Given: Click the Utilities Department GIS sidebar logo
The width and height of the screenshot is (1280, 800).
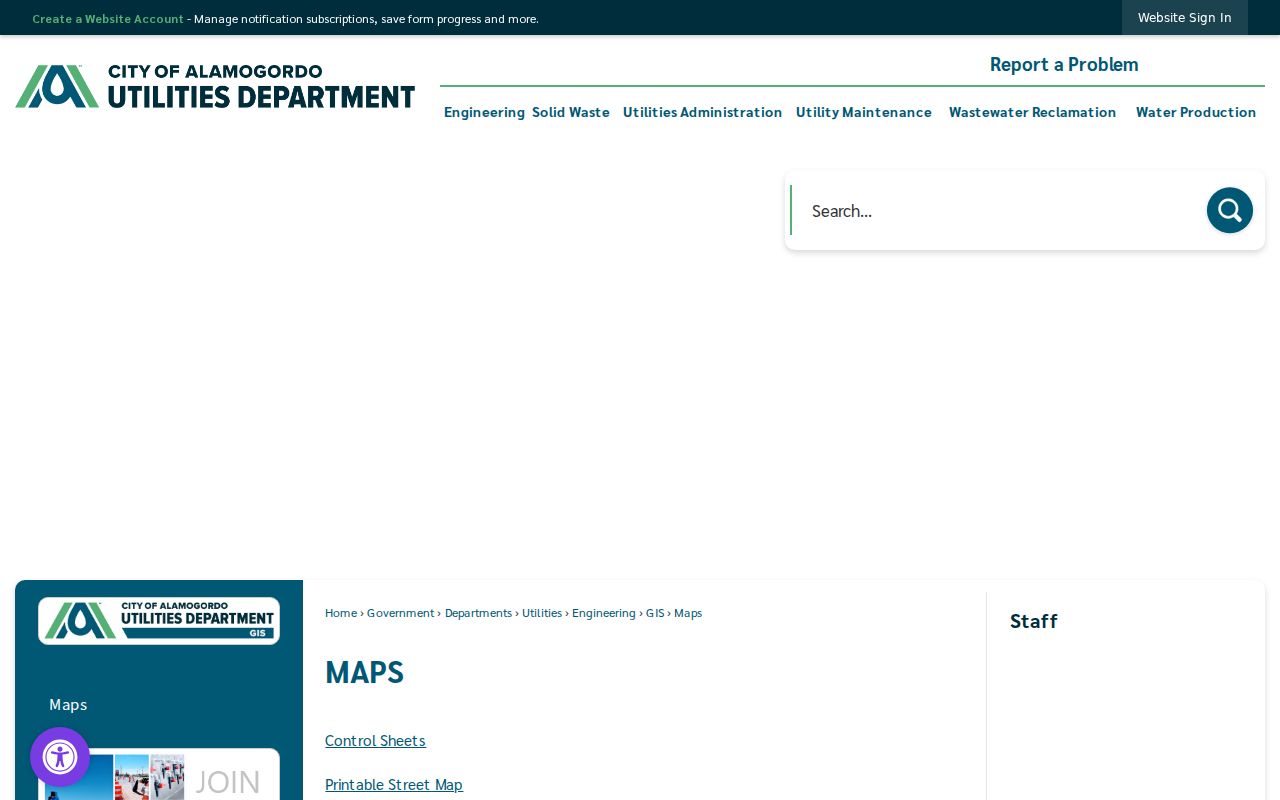Looking at the screenshot, I should 159,621.
